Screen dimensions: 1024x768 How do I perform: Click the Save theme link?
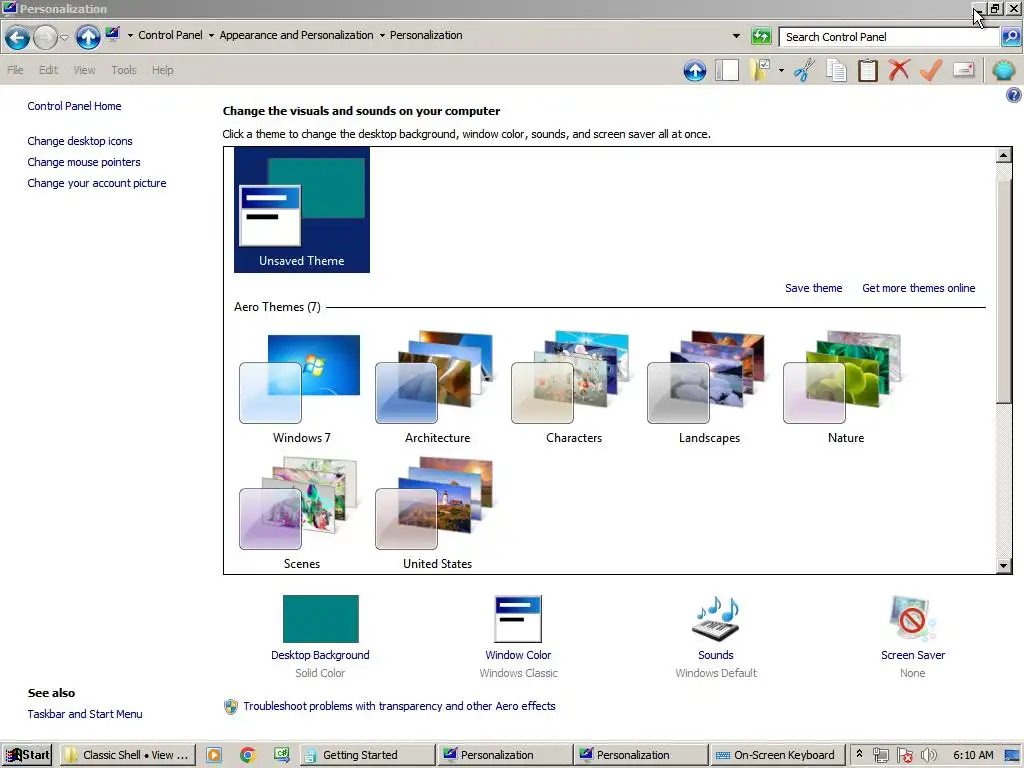813,288
